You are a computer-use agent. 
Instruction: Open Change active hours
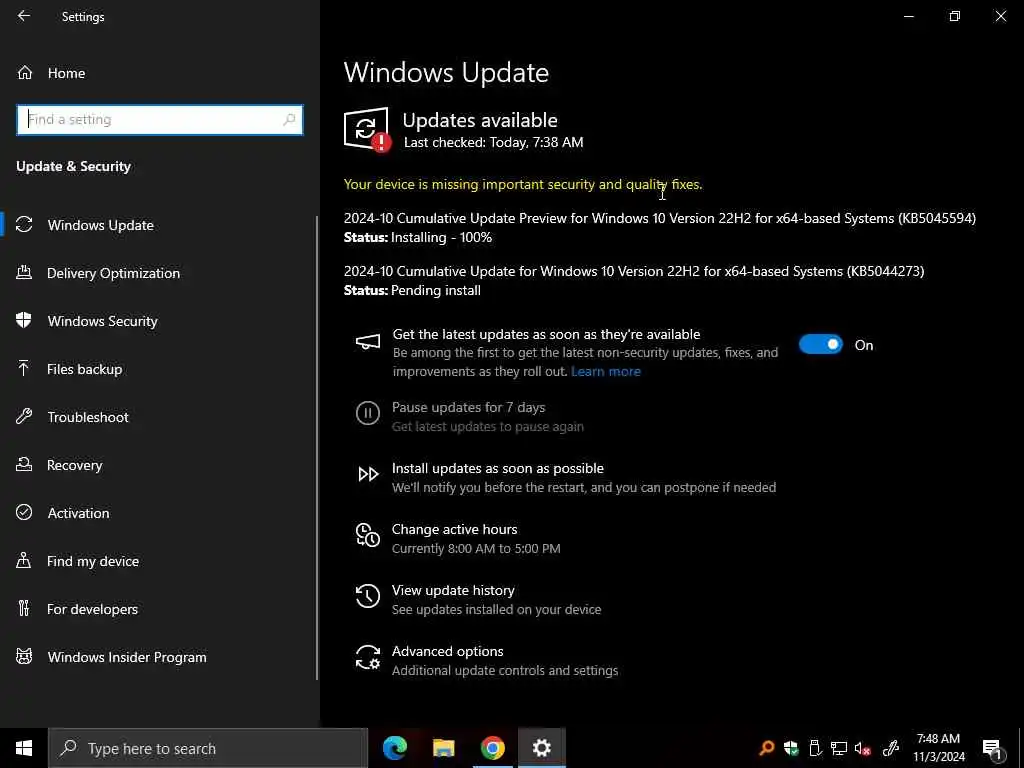[455, 529]
